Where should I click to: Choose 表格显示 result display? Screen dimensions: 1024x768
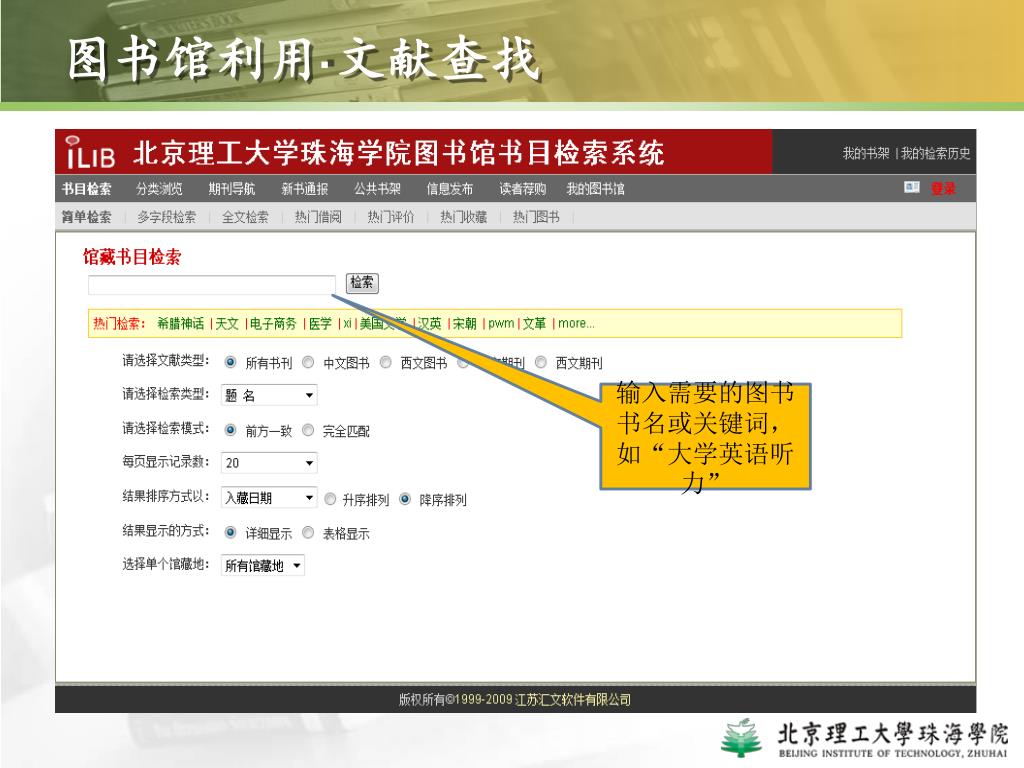point(308,532)
